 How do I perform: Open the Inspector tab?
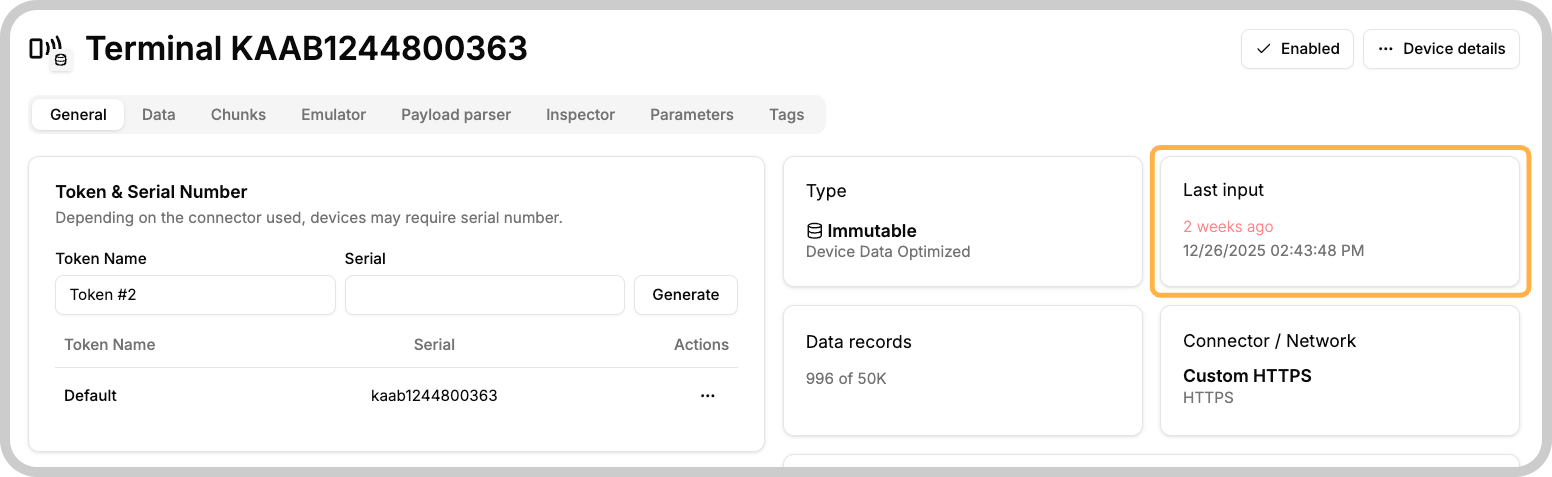tap(580, 115)
